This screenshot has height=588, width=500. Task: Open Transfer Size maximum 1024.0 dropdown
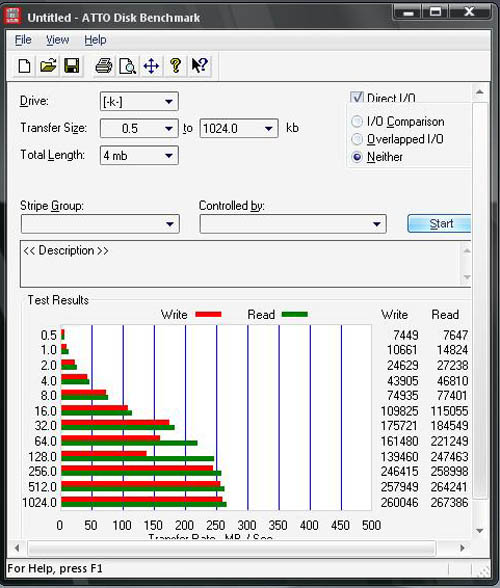268,129
